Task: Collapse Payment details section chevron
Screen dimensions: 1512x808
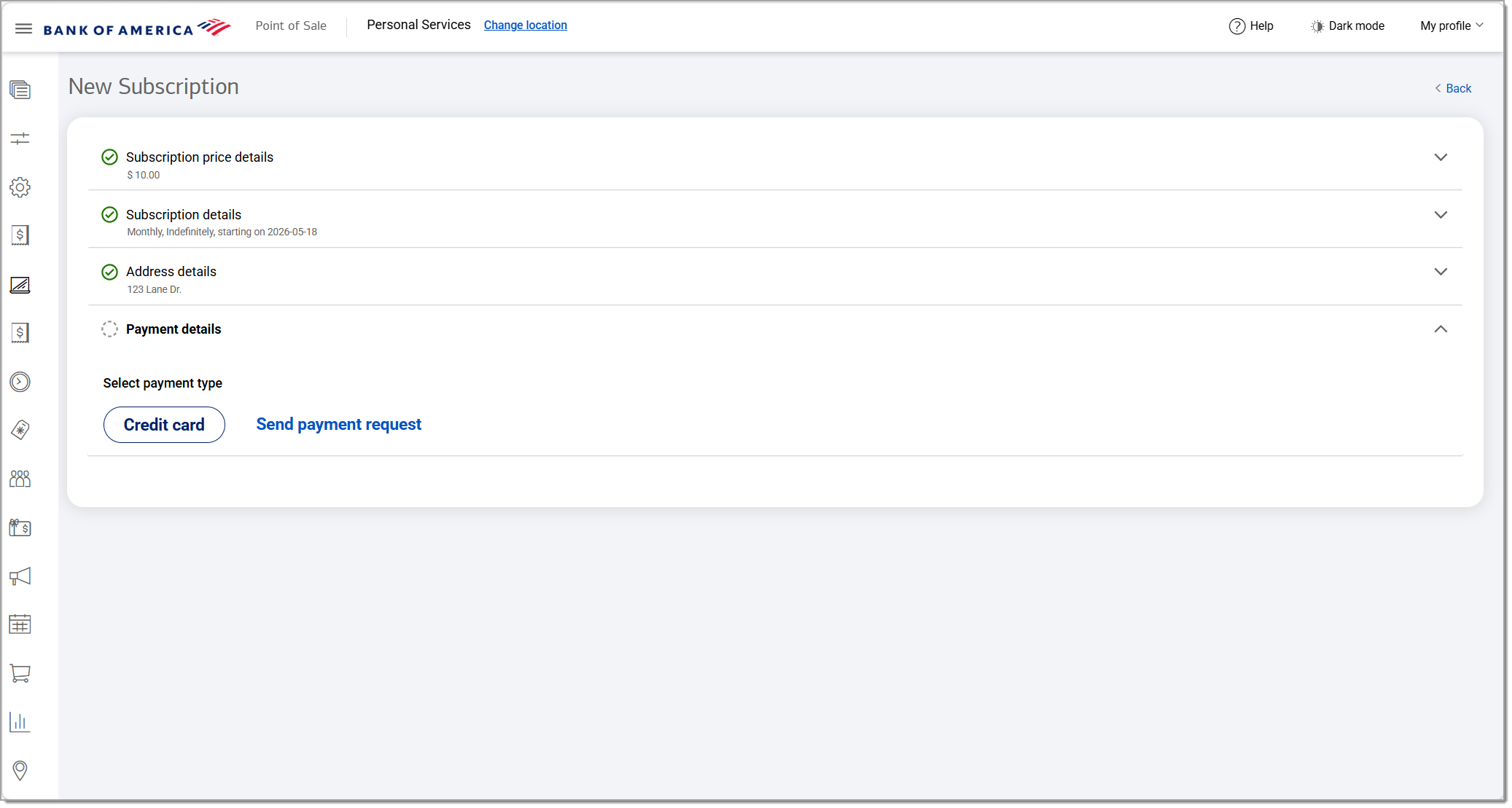Action: (x=1441, y=329)
